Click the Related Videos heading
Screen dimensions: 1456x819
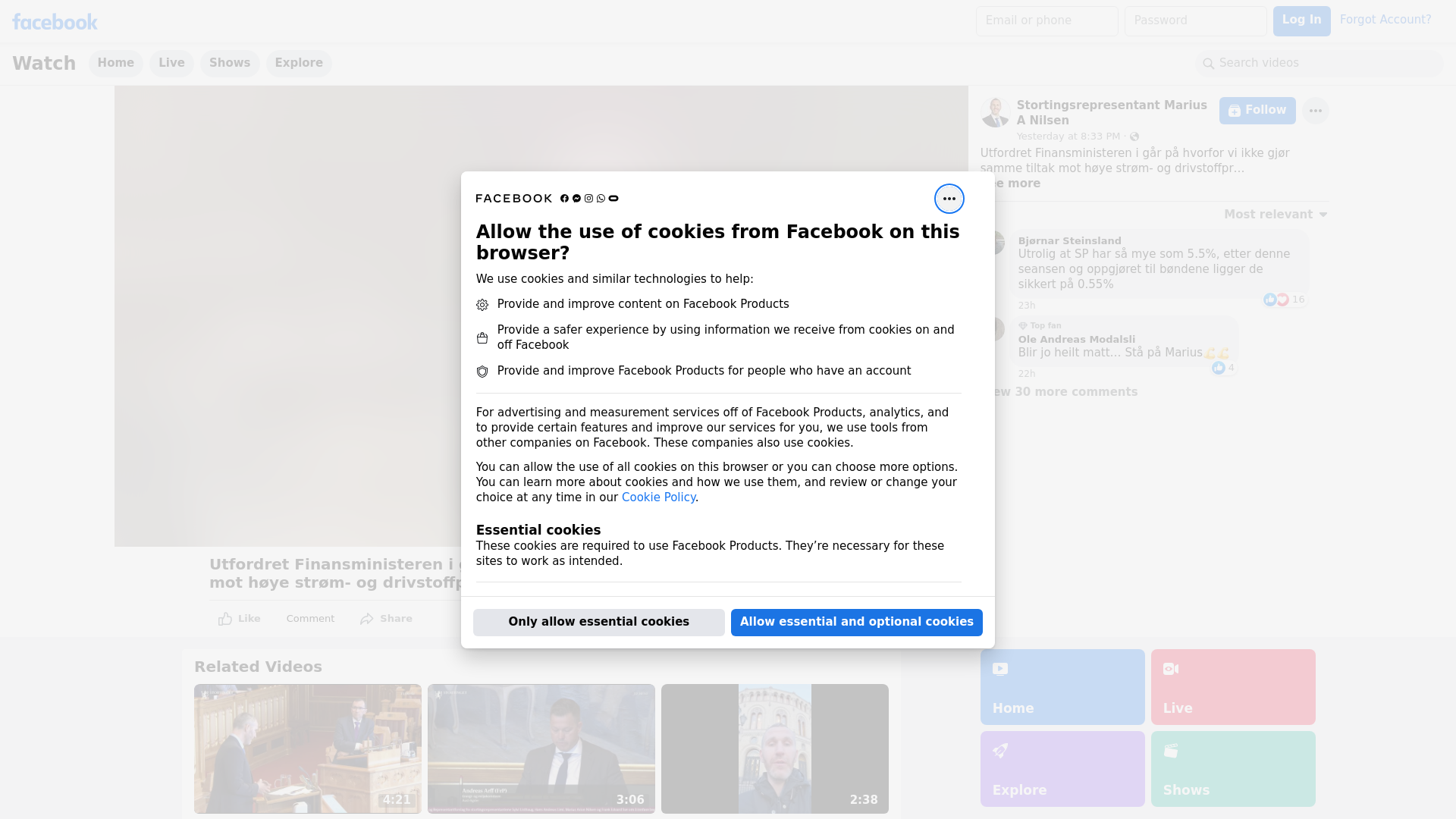258,667
